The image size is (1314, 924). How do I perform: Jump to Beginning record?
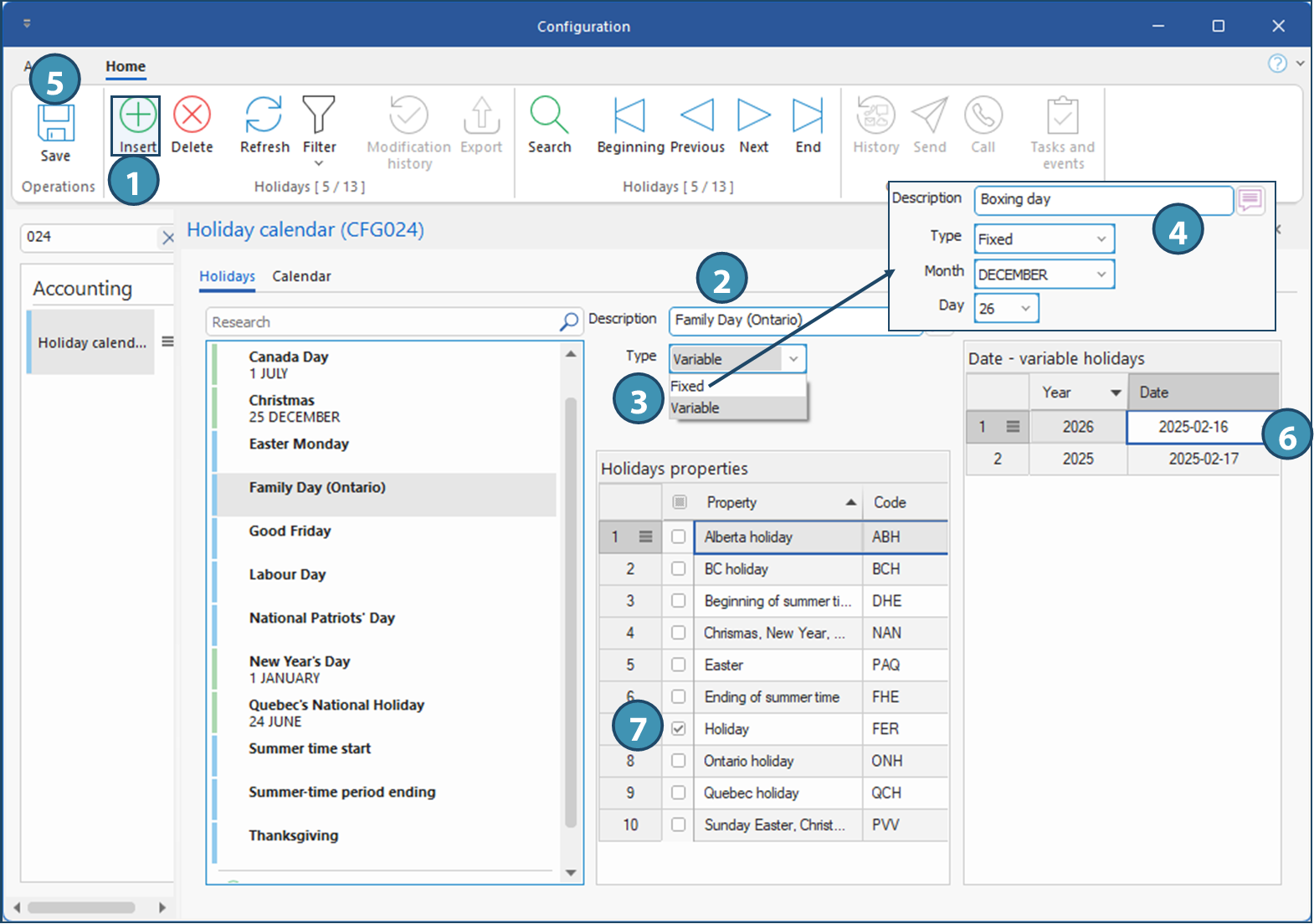629,116
